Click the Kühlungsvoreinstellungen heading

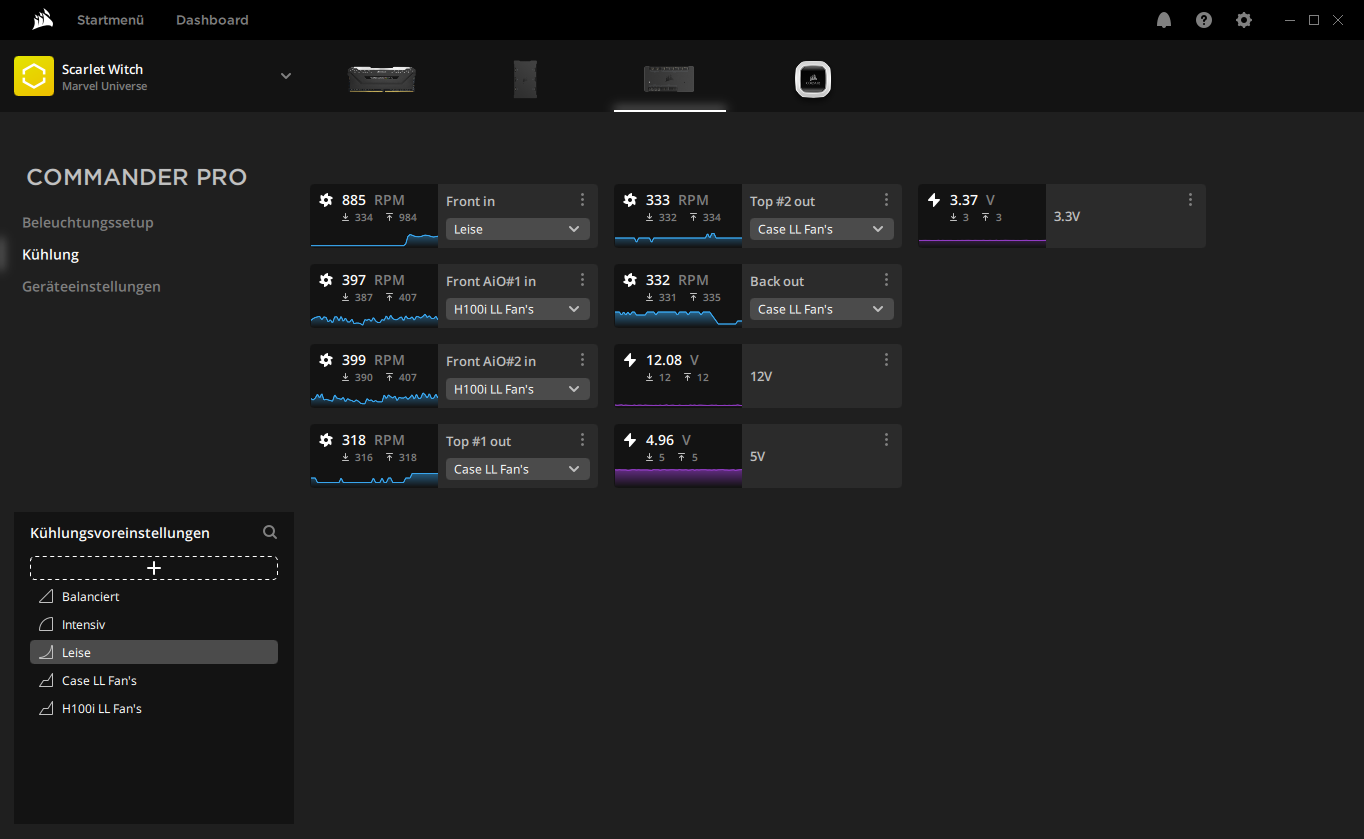click(120, 533)
